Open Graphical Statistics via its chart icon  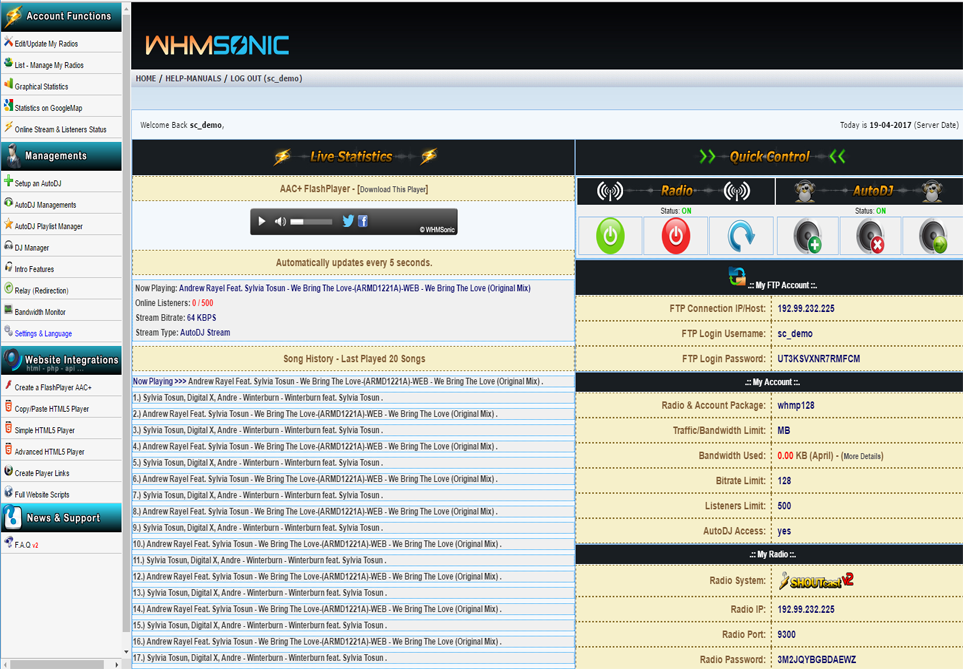pos(9,84)
